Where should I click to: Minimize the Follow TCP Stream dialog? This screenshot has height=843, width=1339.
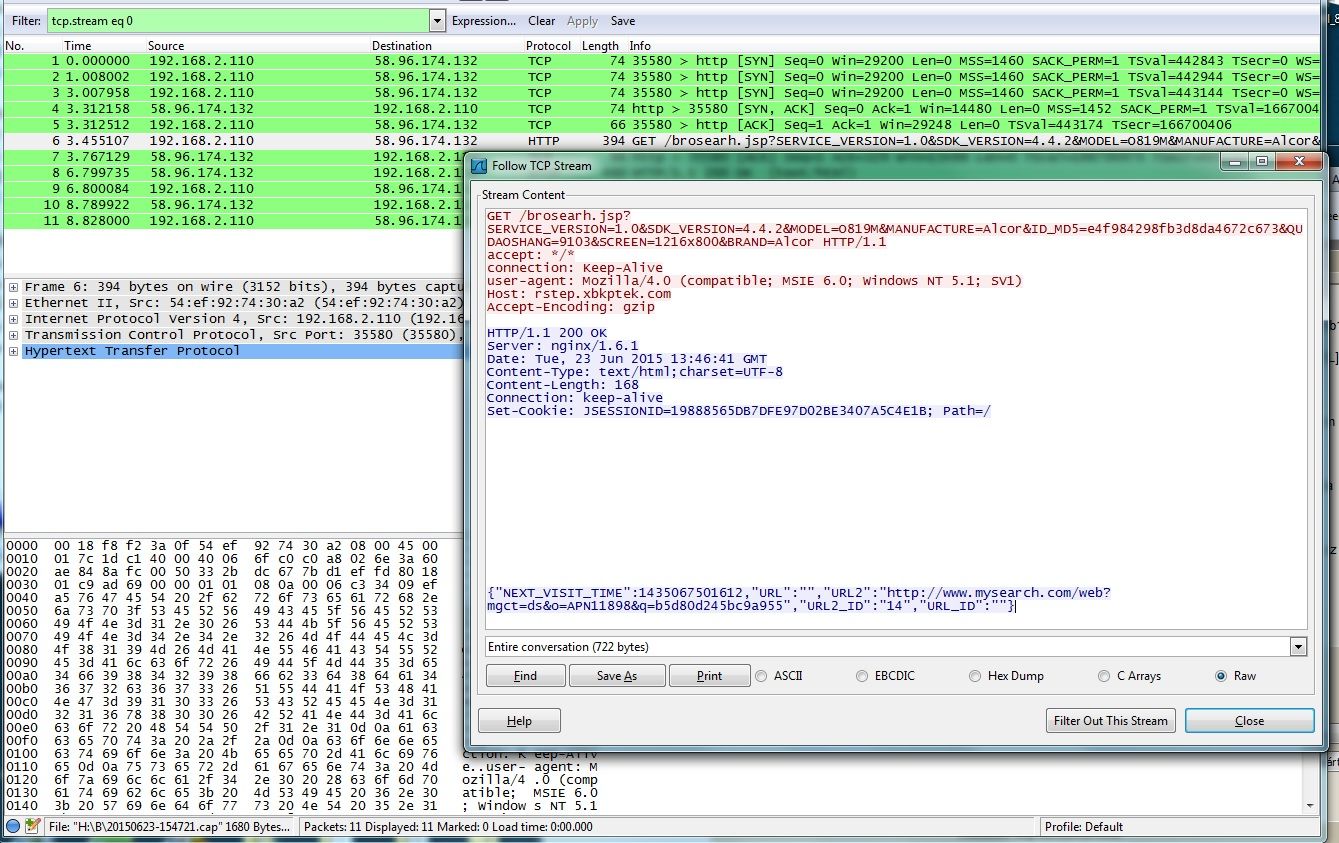[1237, 162]
